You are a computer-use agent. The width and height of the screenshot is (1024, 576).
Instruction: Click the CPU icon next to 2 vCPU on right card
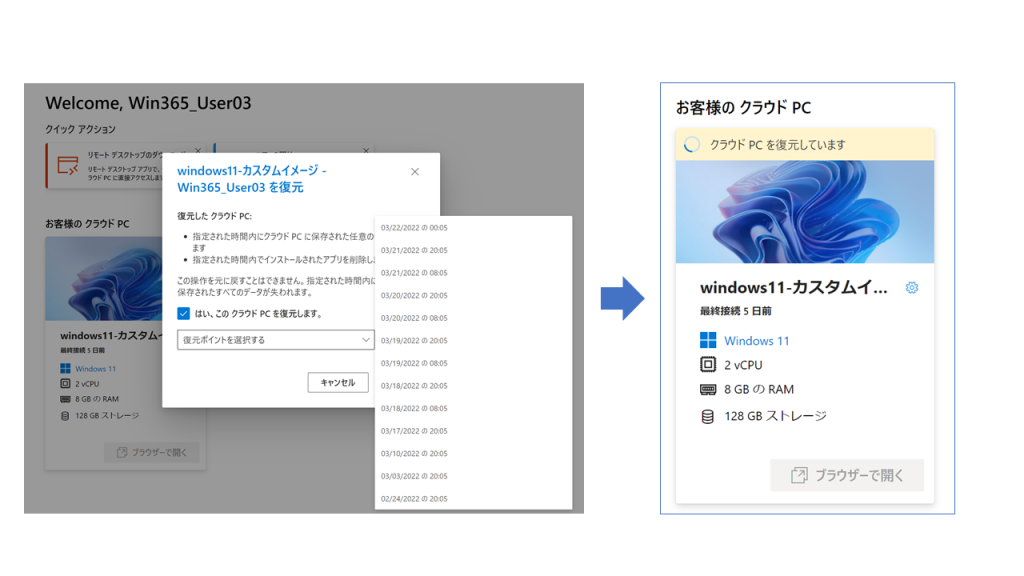point(708,364)
